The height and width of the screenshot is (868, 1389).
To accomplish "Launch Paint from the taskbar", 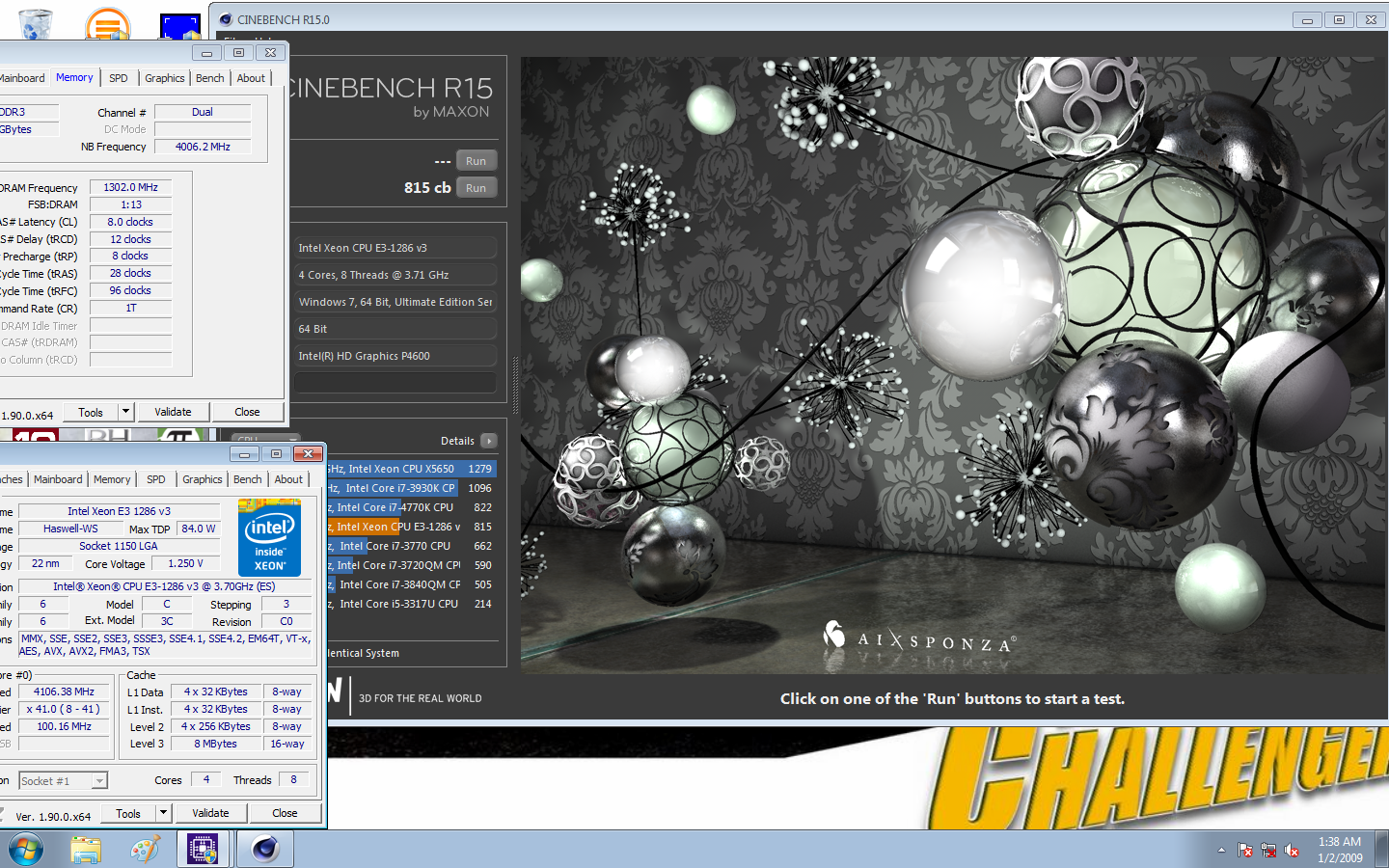I will coord(145,850).
